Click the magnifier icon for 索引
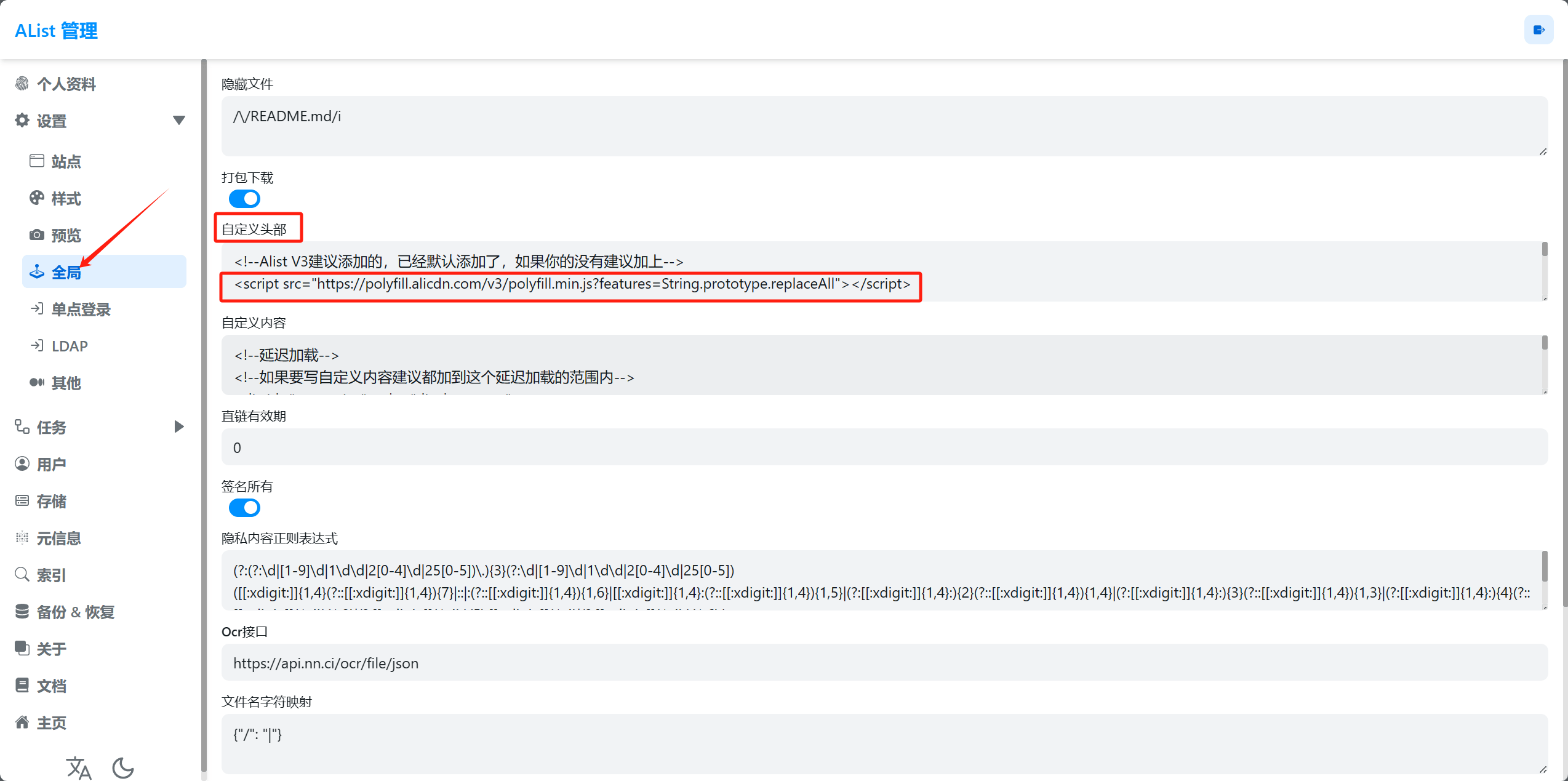Viewport: 1568px width, 781px height. [22, 574]
